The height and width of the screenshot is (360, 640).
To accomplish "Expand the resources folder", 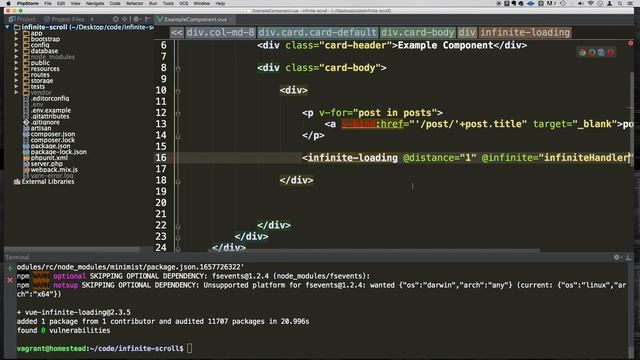I will (16, 69).
